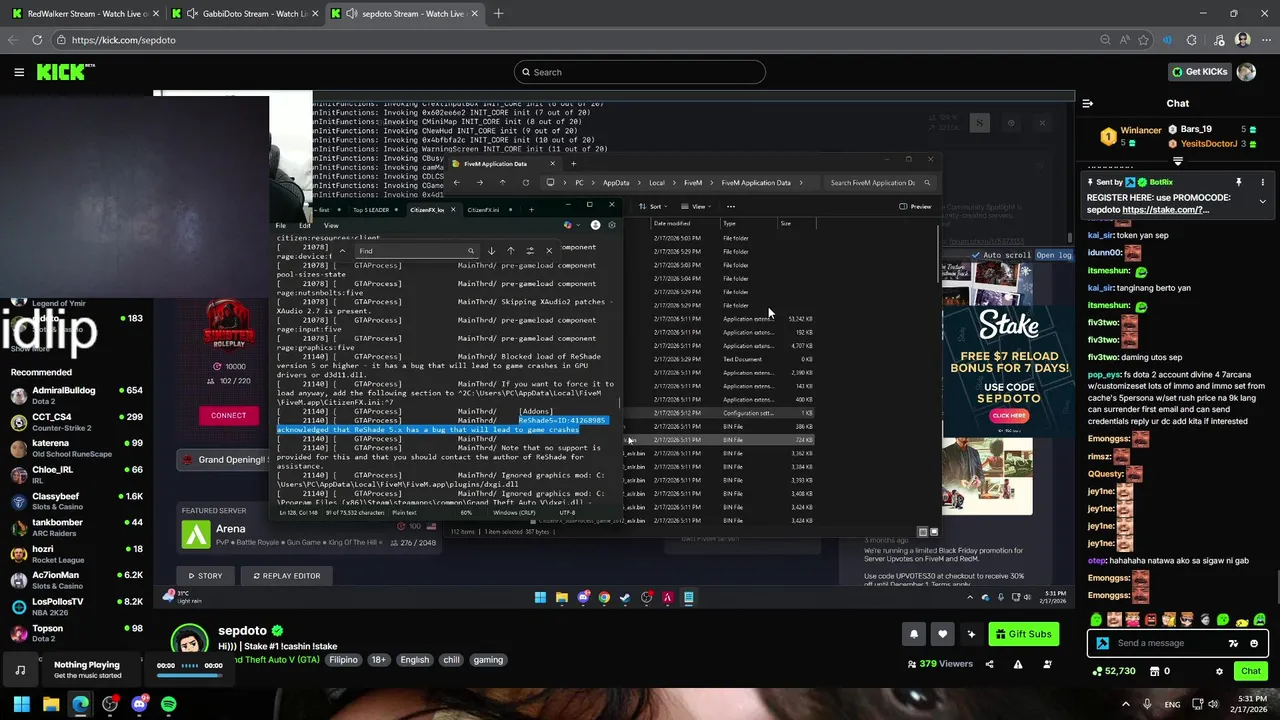Image resolution: width=1280 pixels, height=720 pixels.
Task: Unpin the BotRix pinned message using the pin icon
Action: (1238, 182)
